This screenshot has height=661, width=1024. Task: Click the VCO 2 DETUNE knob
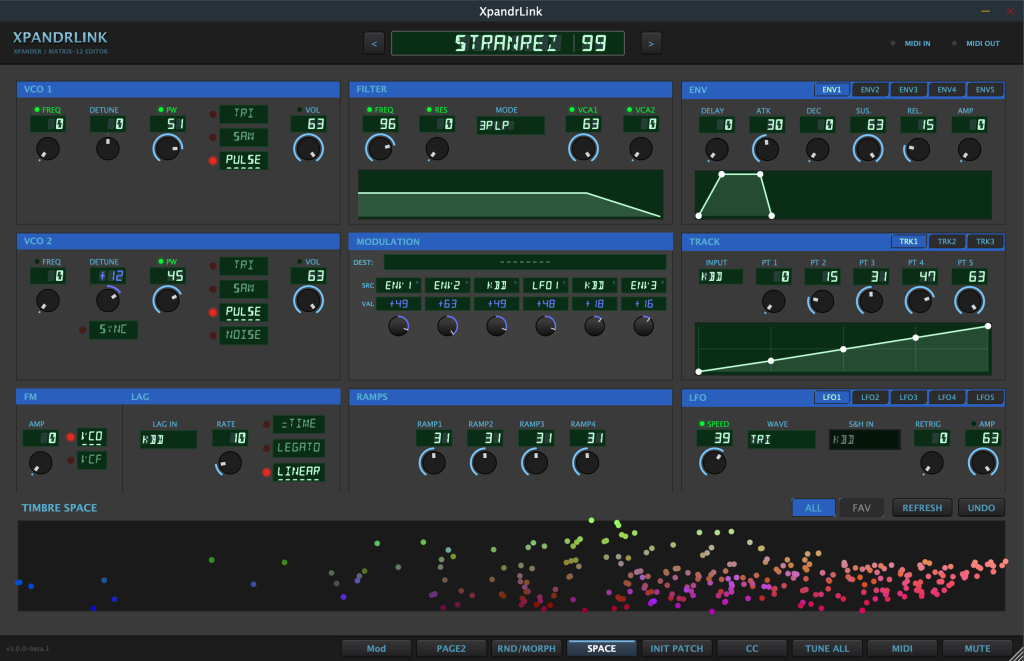(108, 300)
